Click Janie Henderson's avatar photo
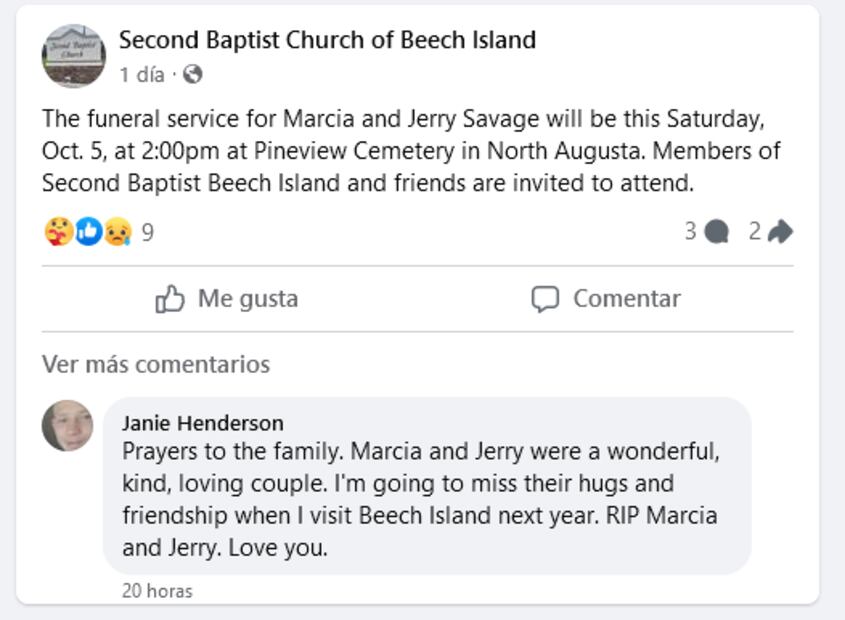 (67, 426)
